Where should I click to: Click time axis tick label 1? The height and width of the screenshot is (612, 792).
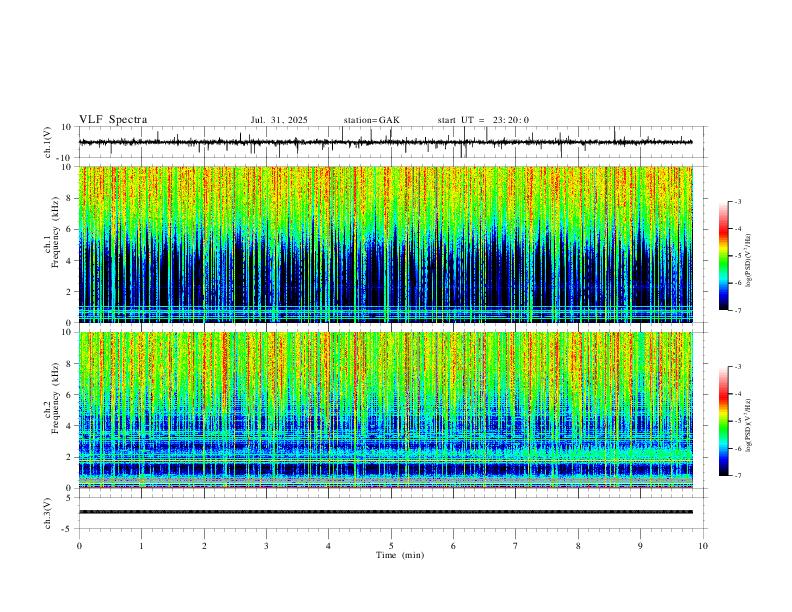click(141, 546)
